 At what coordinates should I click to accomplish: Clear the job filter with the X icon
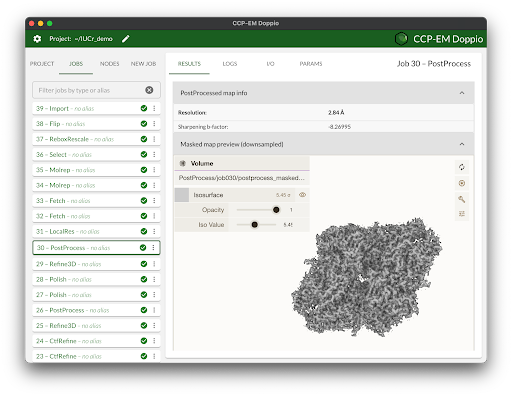tap(149, 90)
